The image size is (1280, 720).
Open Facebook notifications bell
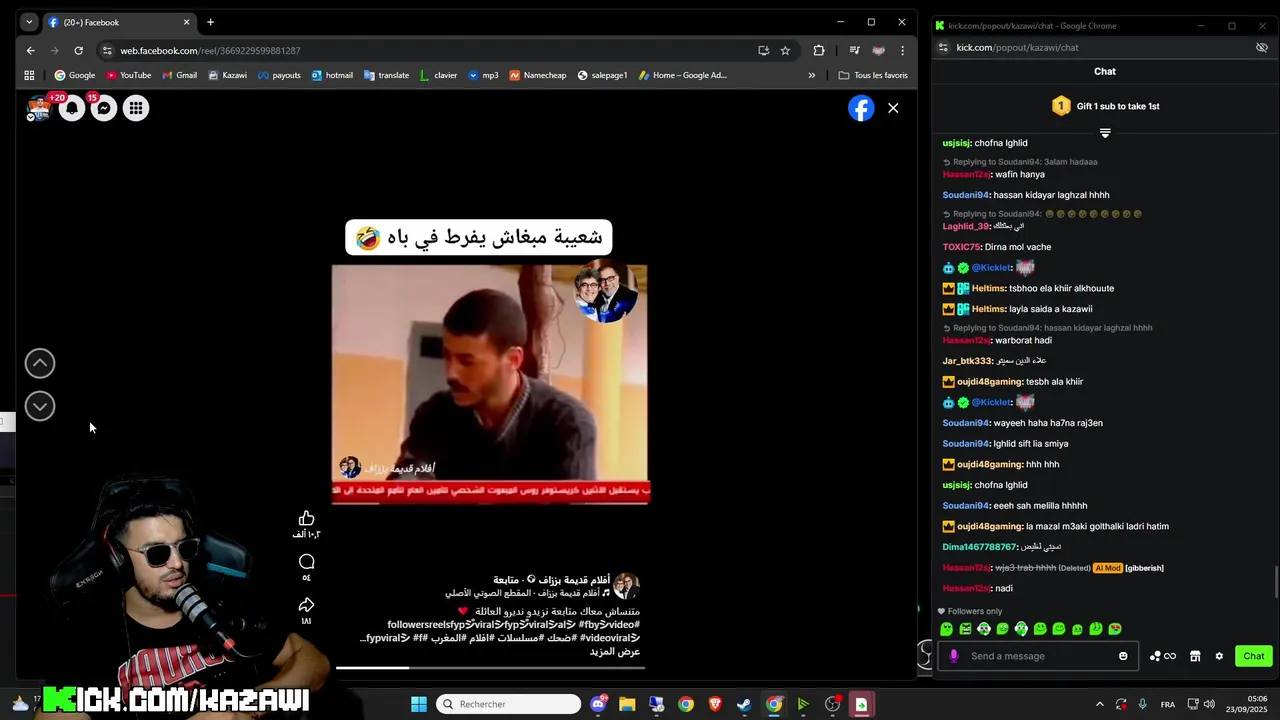[72, 108]
